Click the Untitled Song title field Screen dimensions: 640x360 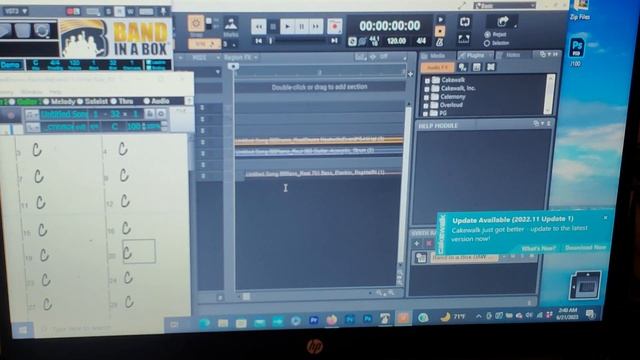[65, 114]
